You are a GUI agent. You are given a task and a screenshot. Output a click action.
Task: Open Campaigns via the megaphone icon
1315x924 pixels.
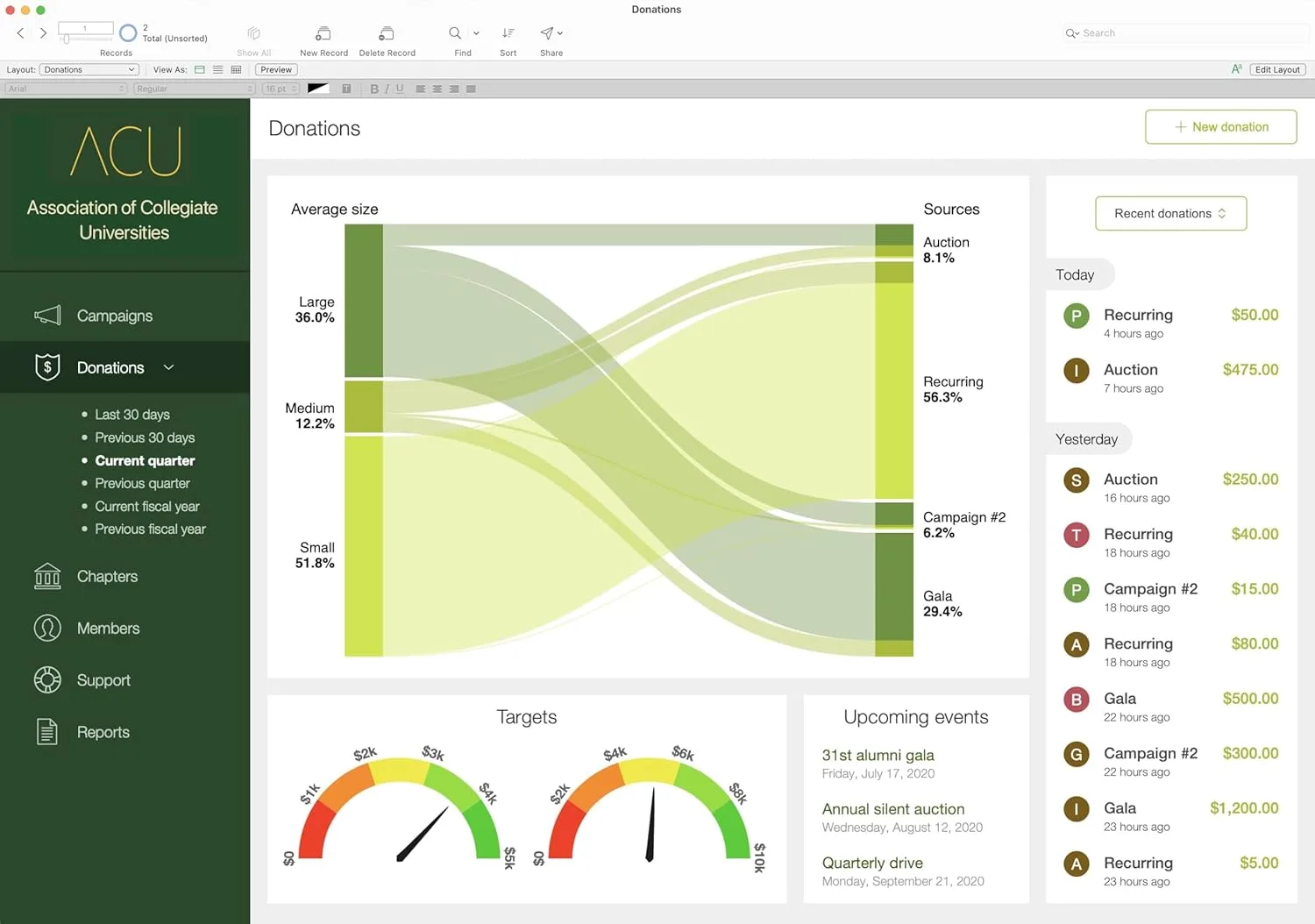tap(47, 316)
